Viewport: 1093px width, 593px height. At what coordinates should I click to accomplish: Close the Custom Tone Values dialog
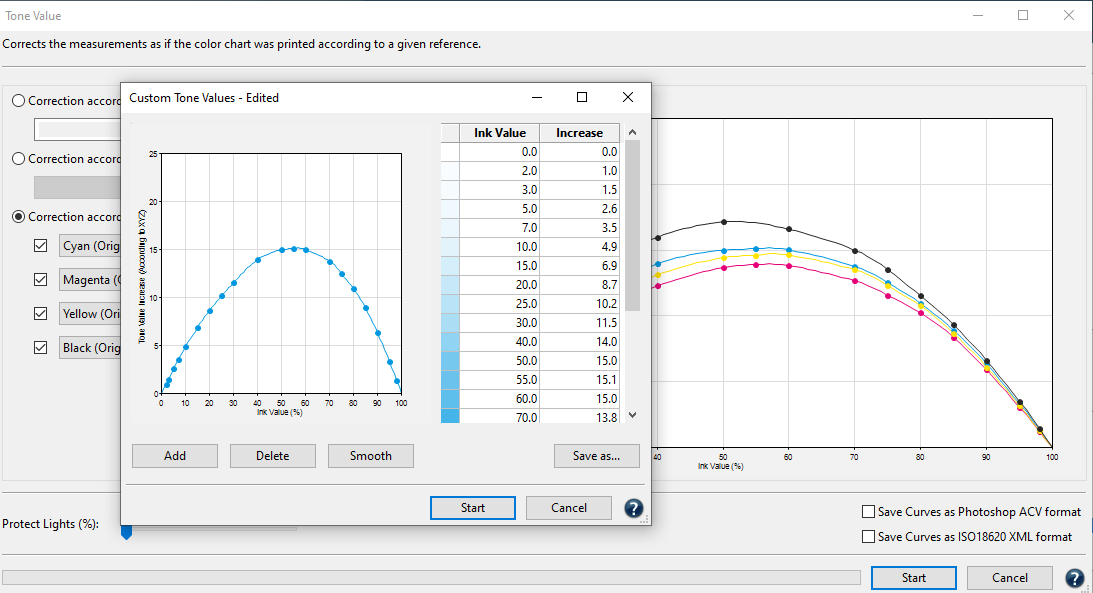[x=628, y=98]
